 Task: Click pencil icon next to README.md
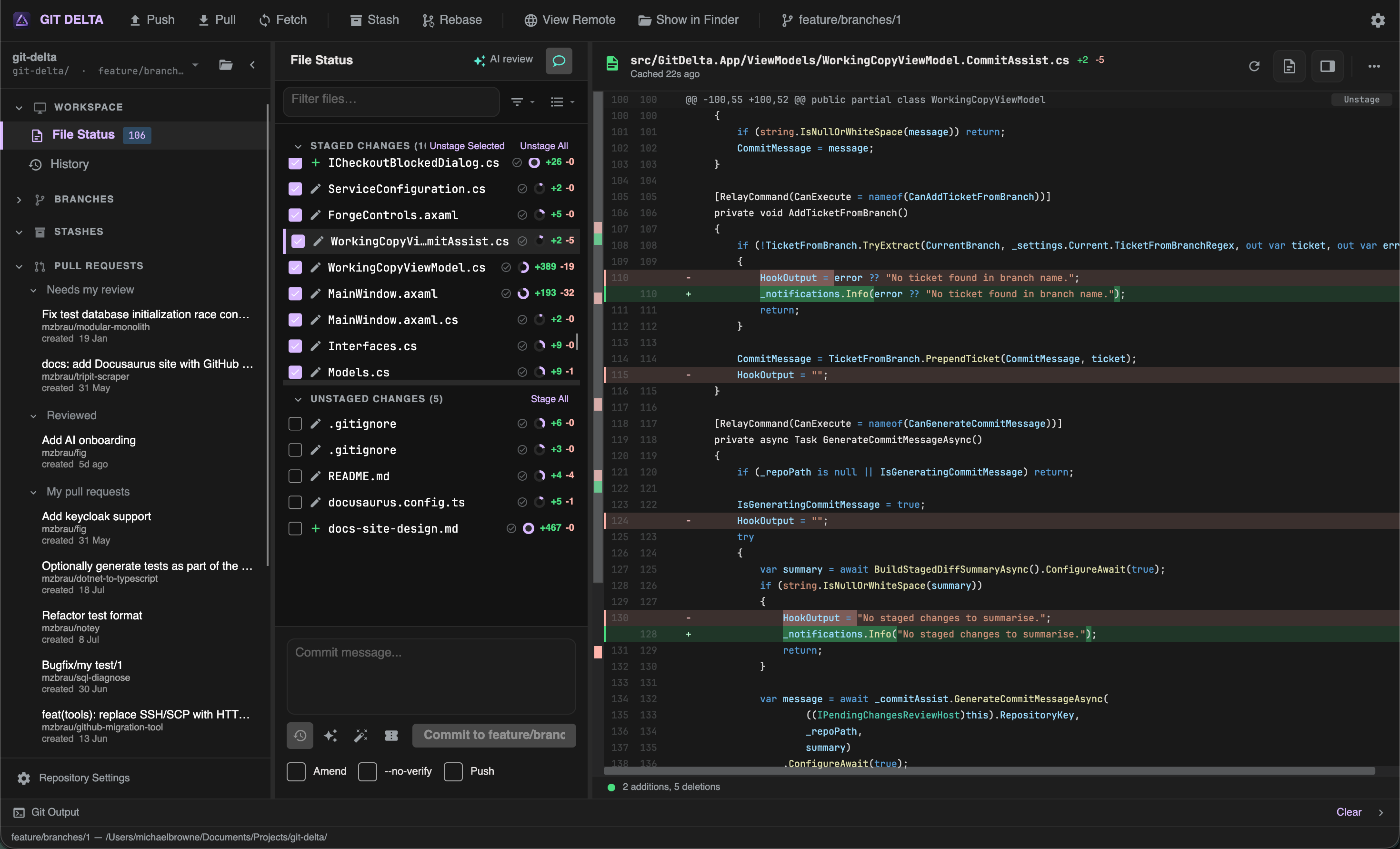coord(315,476)
